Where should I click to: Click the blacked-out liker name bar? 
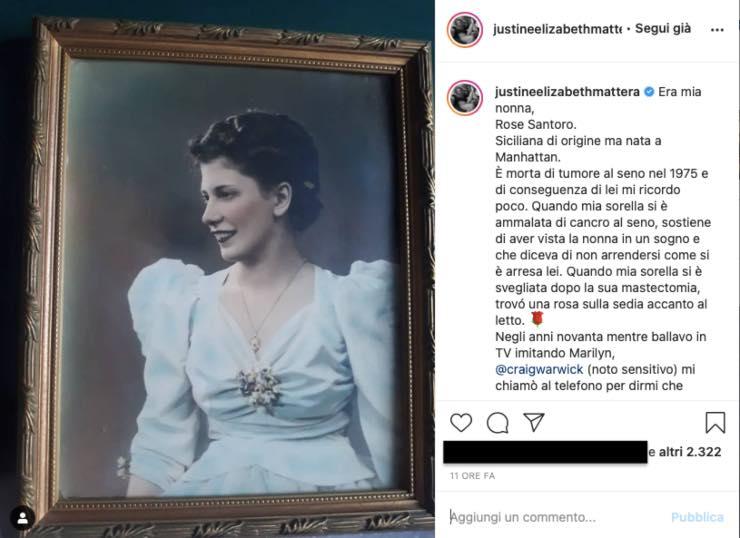click(545, 452)
